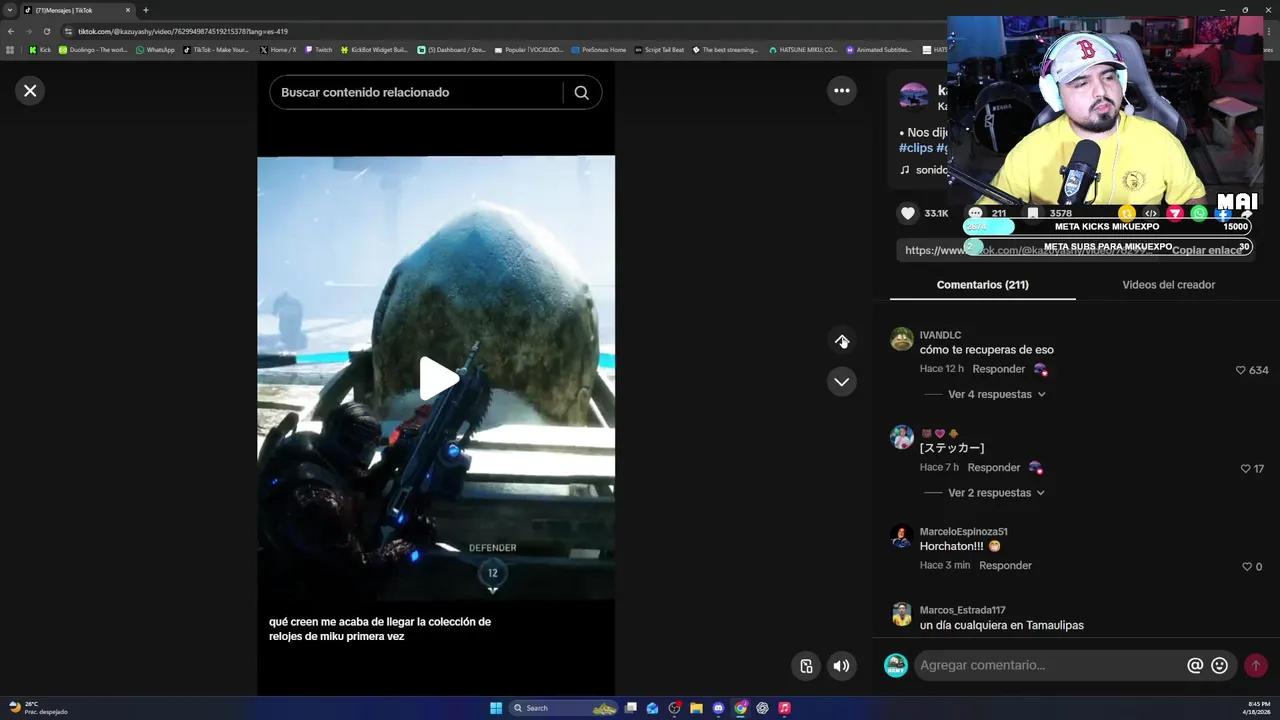The width and height of the screenshot is (1280, 720).
Task: Open the MarceloEspinoza51 username link
Action: pyautogui.click(x=964, y=532)
